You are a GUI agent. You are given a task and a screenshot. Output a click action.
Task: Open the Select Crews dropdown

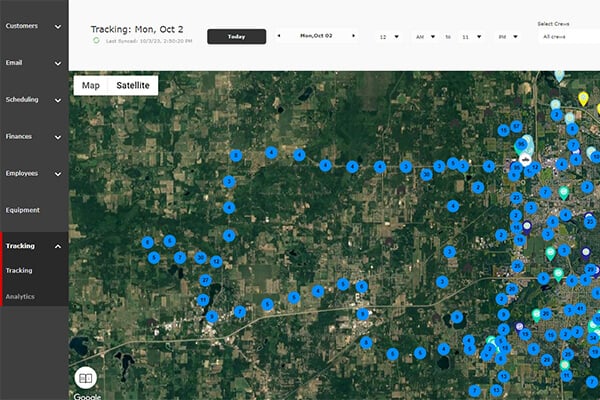tap(566, 37)
